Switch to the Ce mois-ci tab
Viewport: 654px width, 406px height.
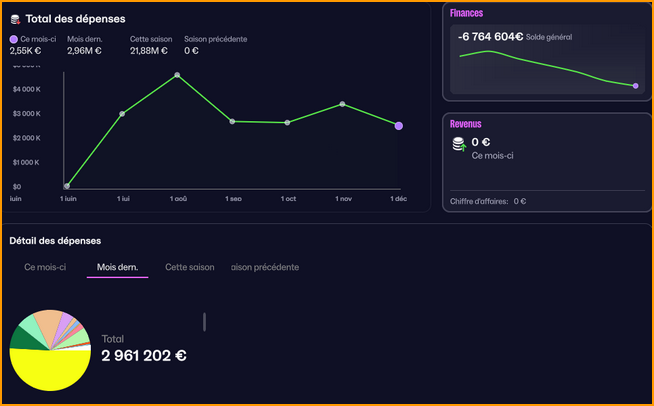coord(45,267)
